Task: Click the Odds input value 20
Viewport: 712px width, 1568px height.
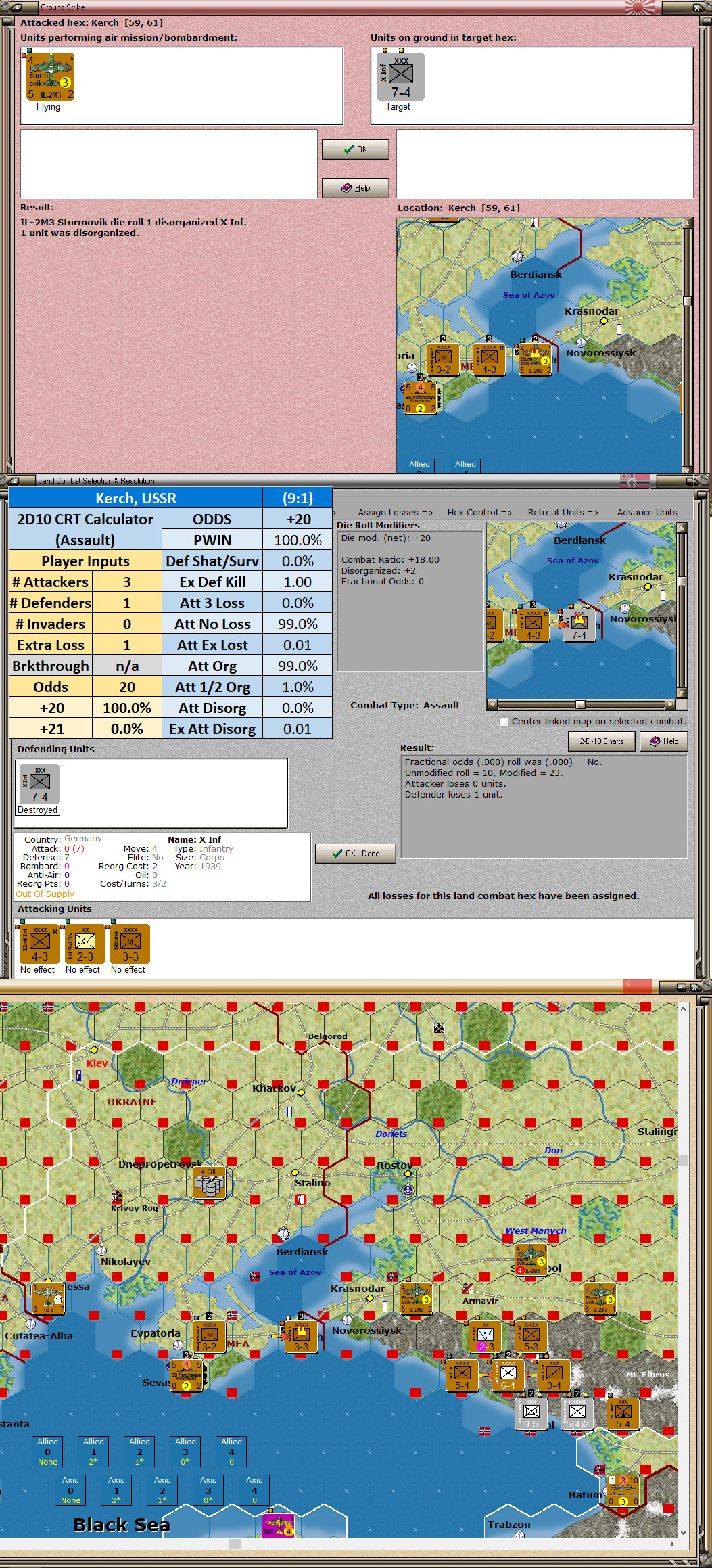Action: pos(127,687)
